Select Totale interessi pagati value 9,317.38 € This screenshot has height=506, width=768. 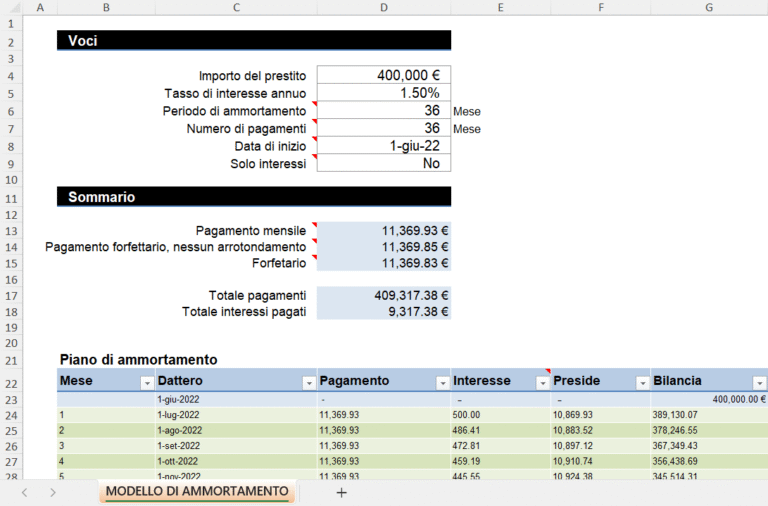point(384,311)
